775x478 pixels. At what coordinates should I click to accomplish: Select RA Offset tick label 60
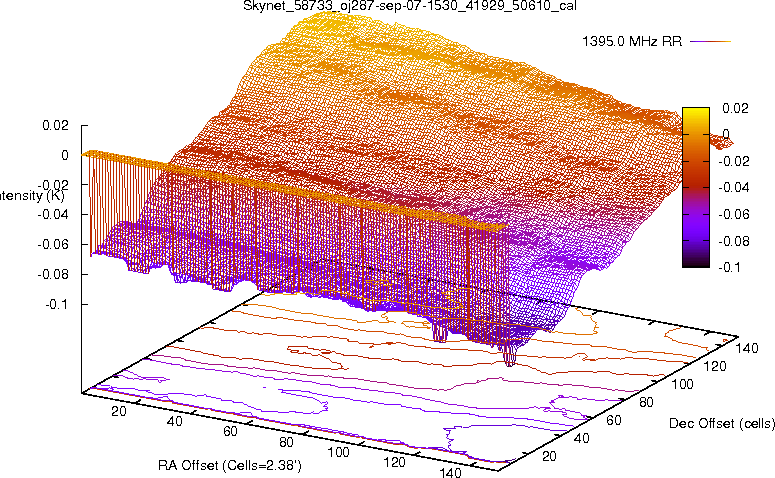(x=230, y=432)
